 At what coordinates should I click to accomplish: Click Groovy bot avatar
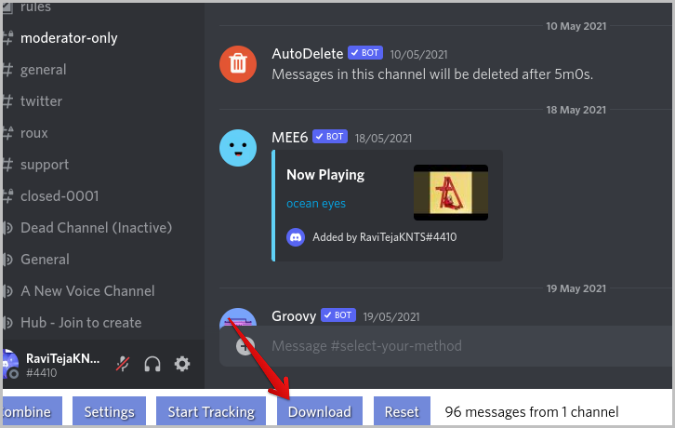238,318
